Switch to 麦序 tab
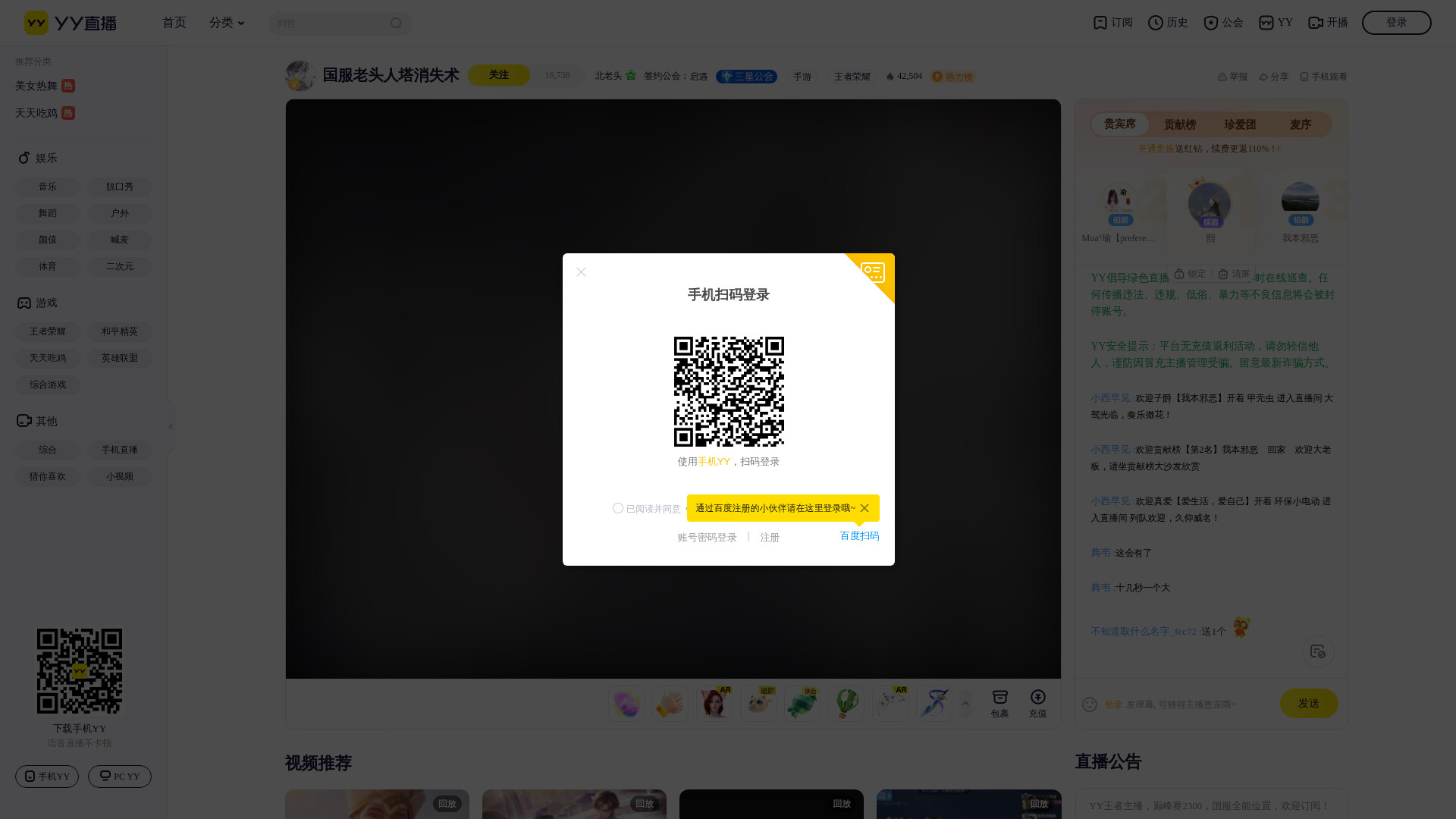 point(1301,124)
